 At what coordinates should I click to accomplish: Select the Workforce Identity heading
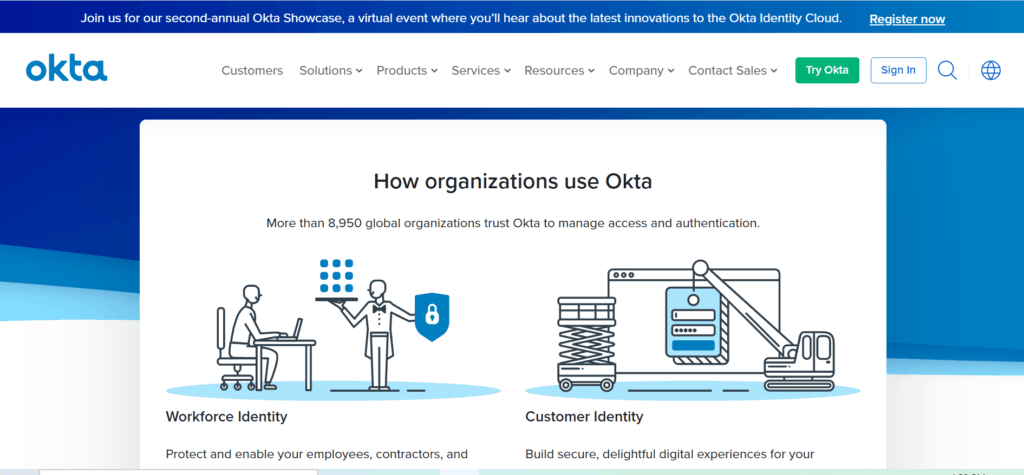227,416
